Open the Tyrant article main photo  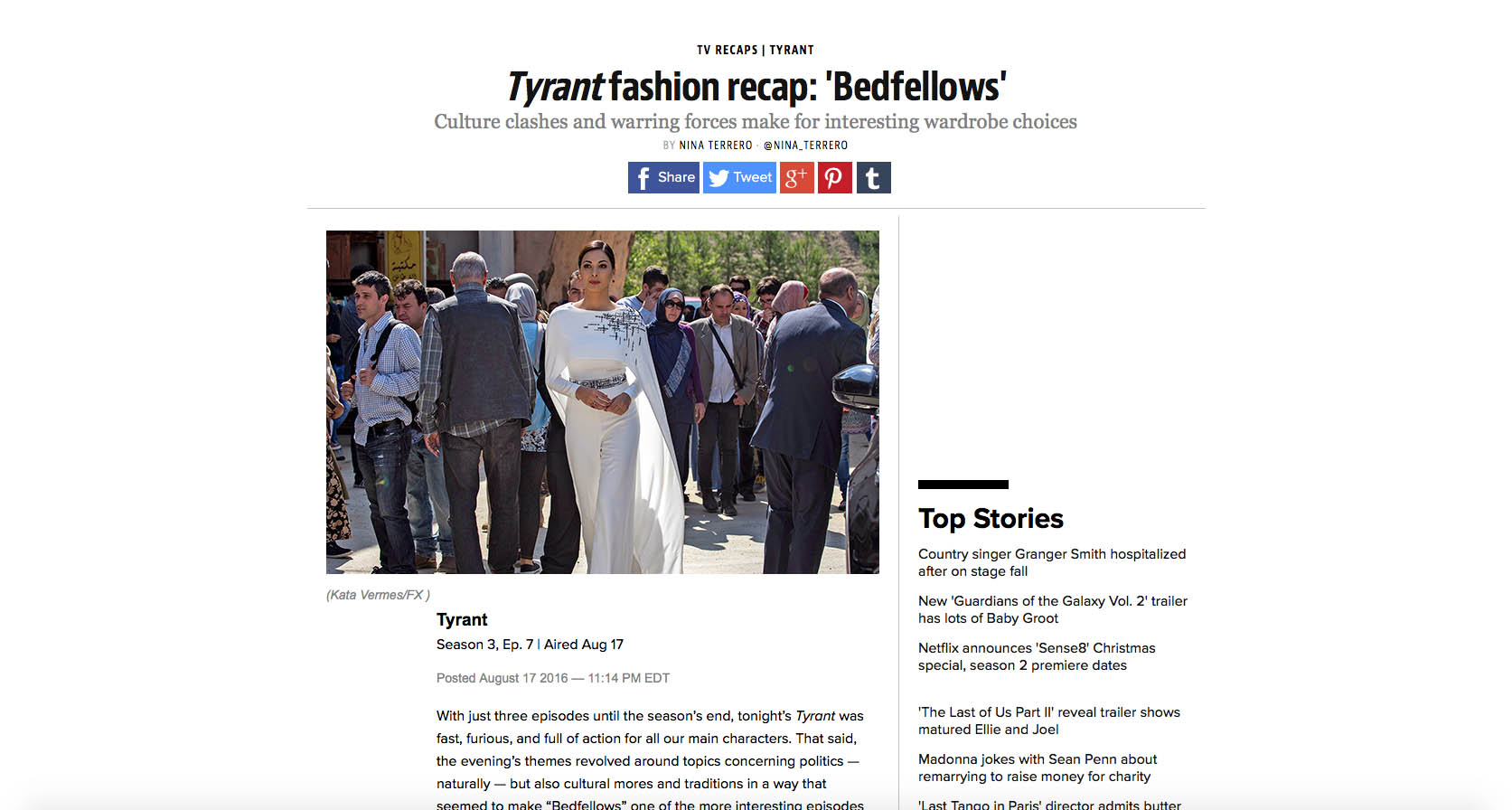point(603,402)
